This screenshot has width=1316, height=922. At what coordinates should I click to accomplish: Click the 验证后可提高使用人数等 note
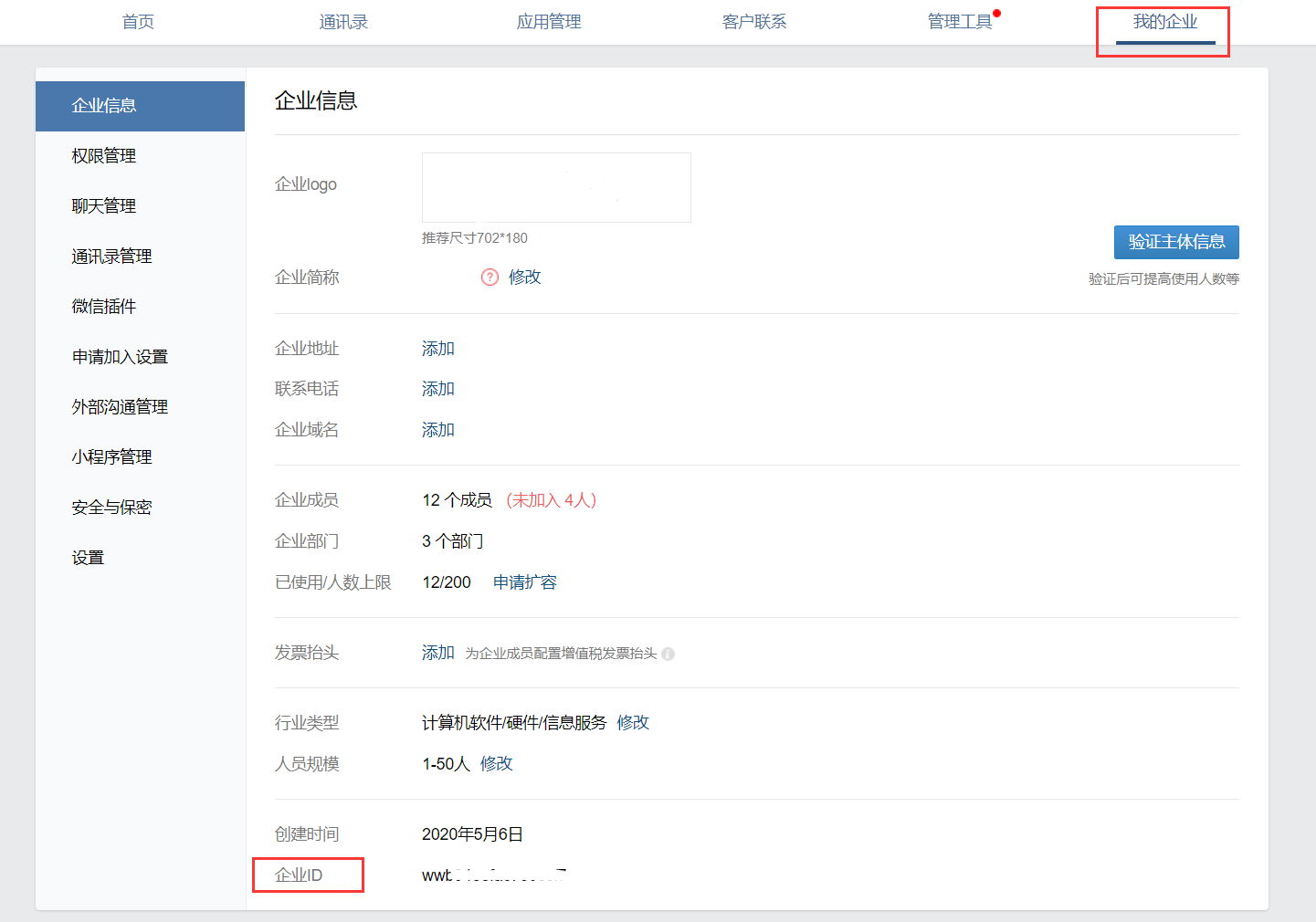click(x=1163, y=279)
